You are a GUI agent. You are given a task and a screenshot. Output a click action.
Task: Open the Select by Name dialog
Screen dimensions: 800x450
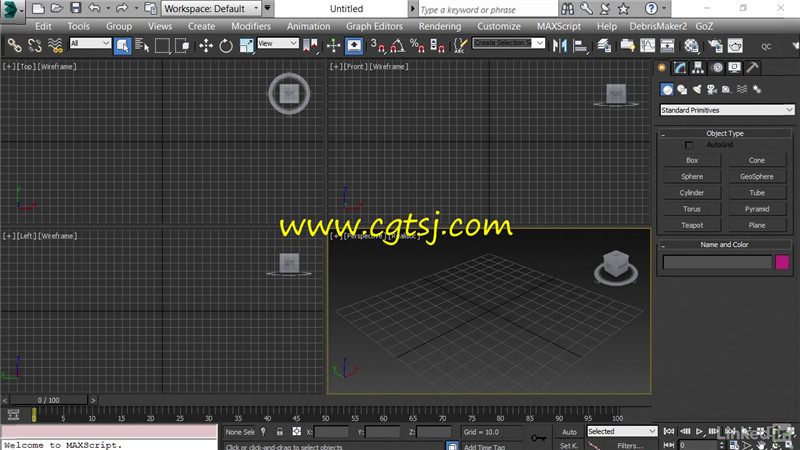[x=142, y=46]
